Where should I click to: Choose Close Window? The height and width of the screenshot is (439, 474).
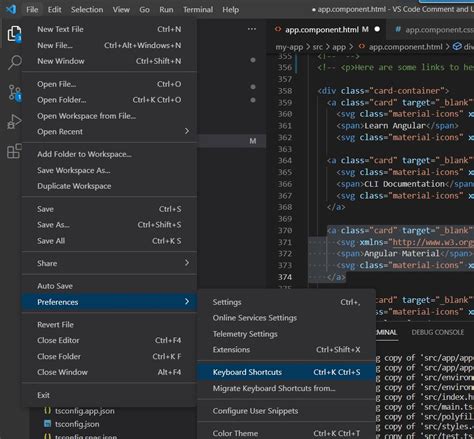coord(109,372)
